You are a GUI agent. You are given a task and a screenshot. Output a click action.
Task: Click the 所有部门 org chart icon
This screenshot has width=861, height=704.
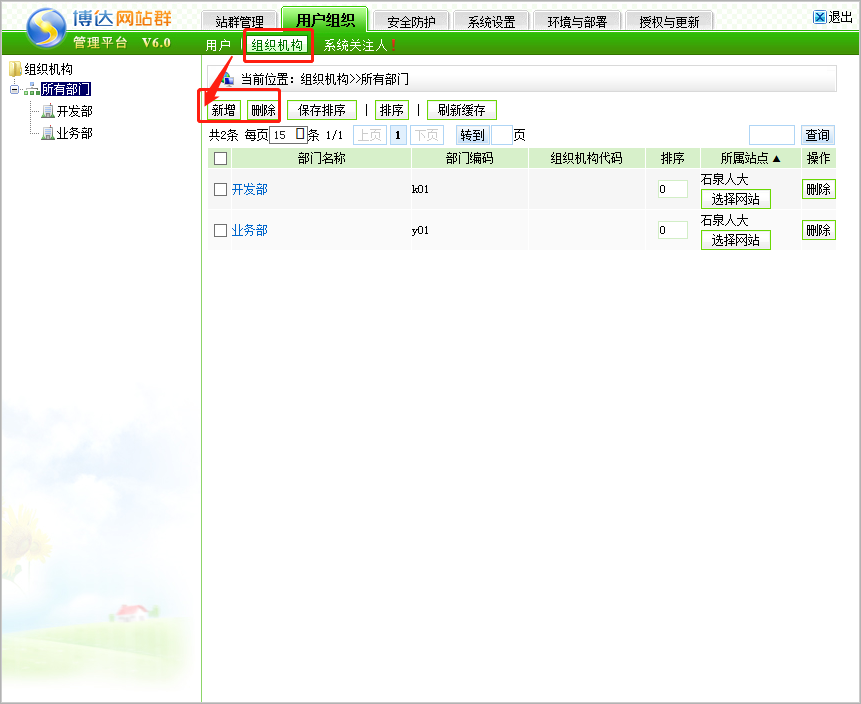pyautogui.click(x=31, y=90)
